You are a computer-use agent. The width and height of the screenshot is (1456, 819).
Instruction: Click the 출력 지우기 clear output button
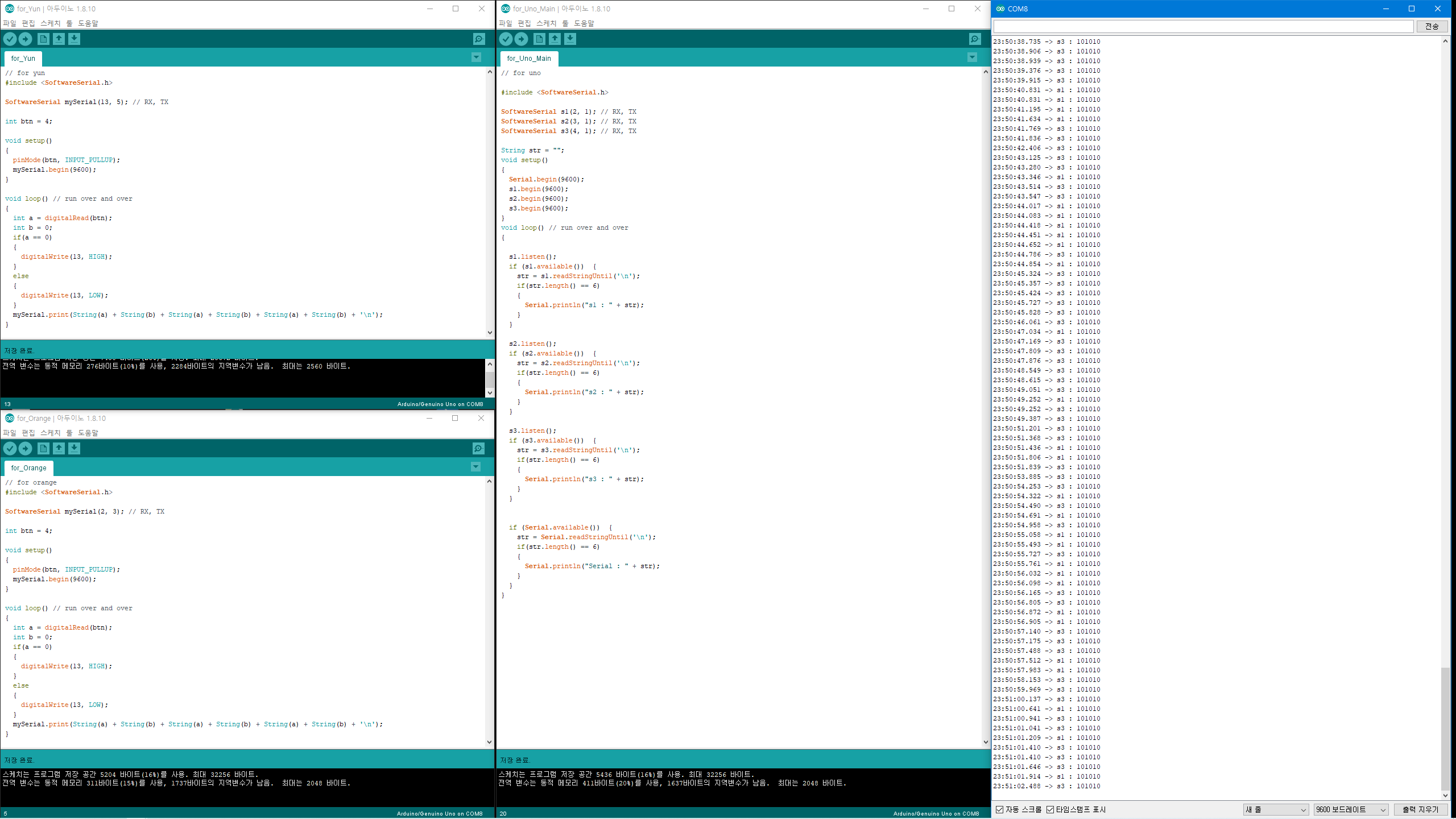click(x=1420, y=809)
